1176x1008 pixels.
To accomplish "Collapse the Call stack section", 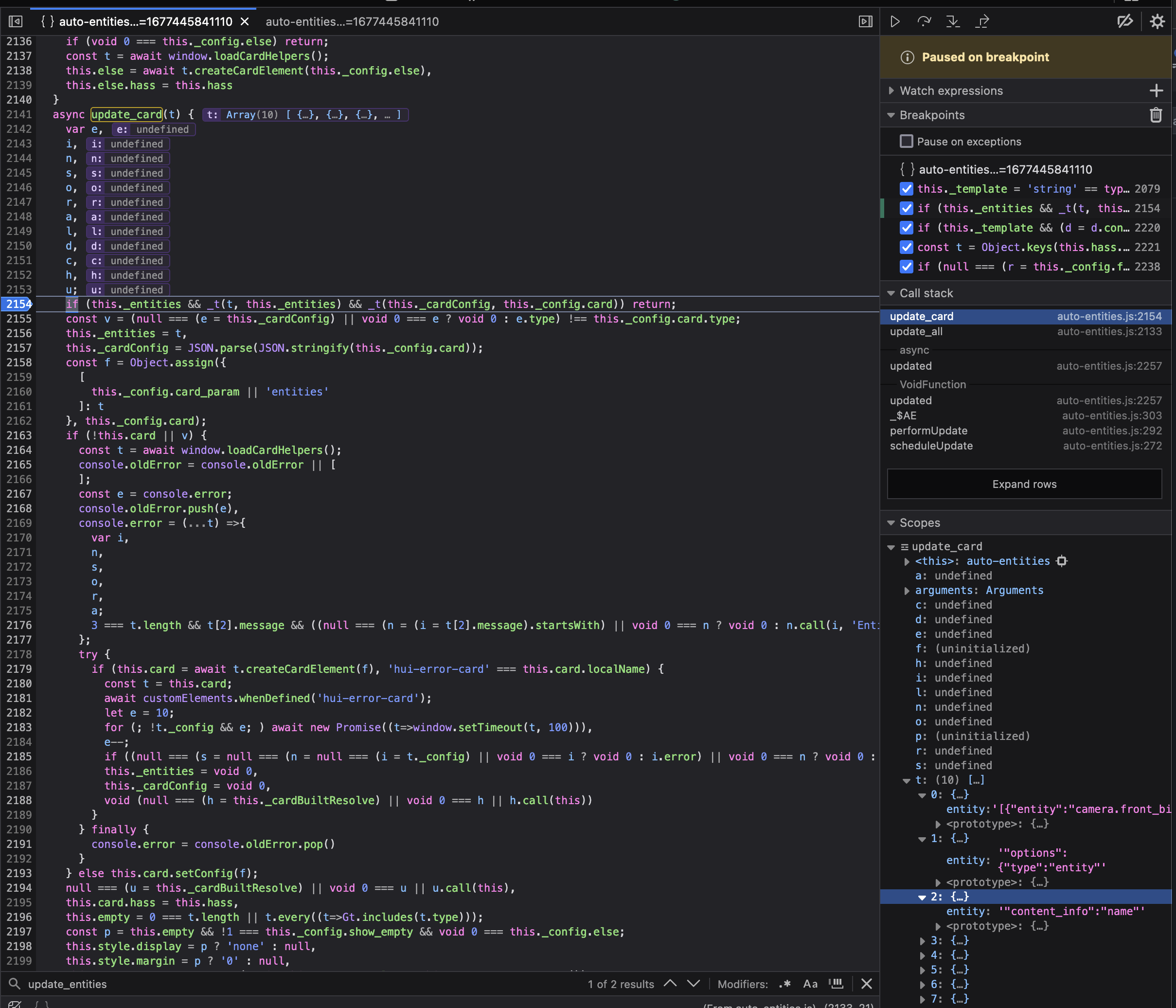I will [x=891, y=293].
